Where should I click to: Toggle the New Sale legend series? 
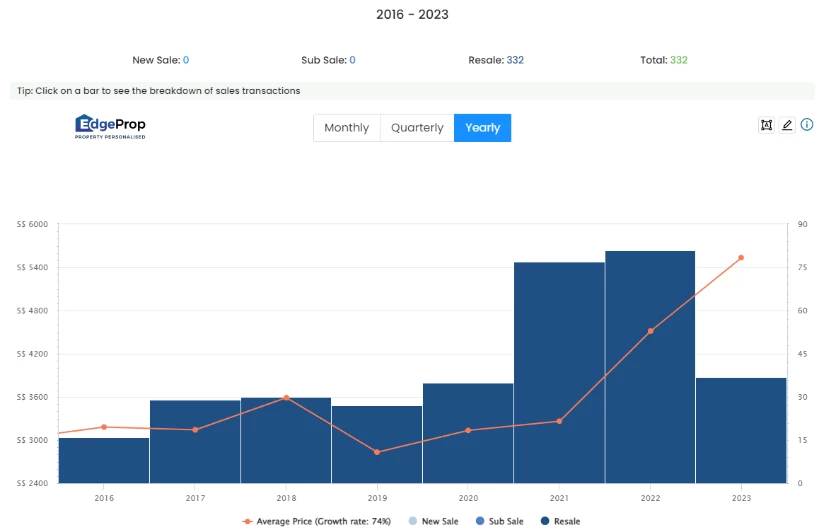click(434, 521)
